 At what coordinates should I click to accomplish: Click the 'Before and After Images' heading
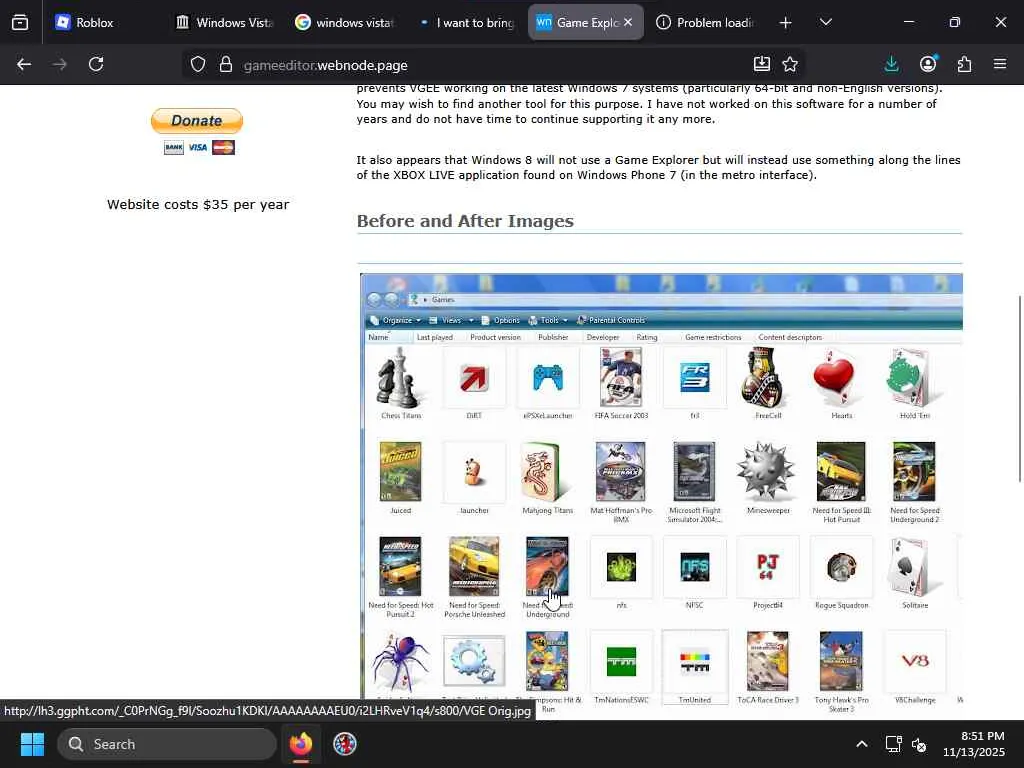click(465, 221)
